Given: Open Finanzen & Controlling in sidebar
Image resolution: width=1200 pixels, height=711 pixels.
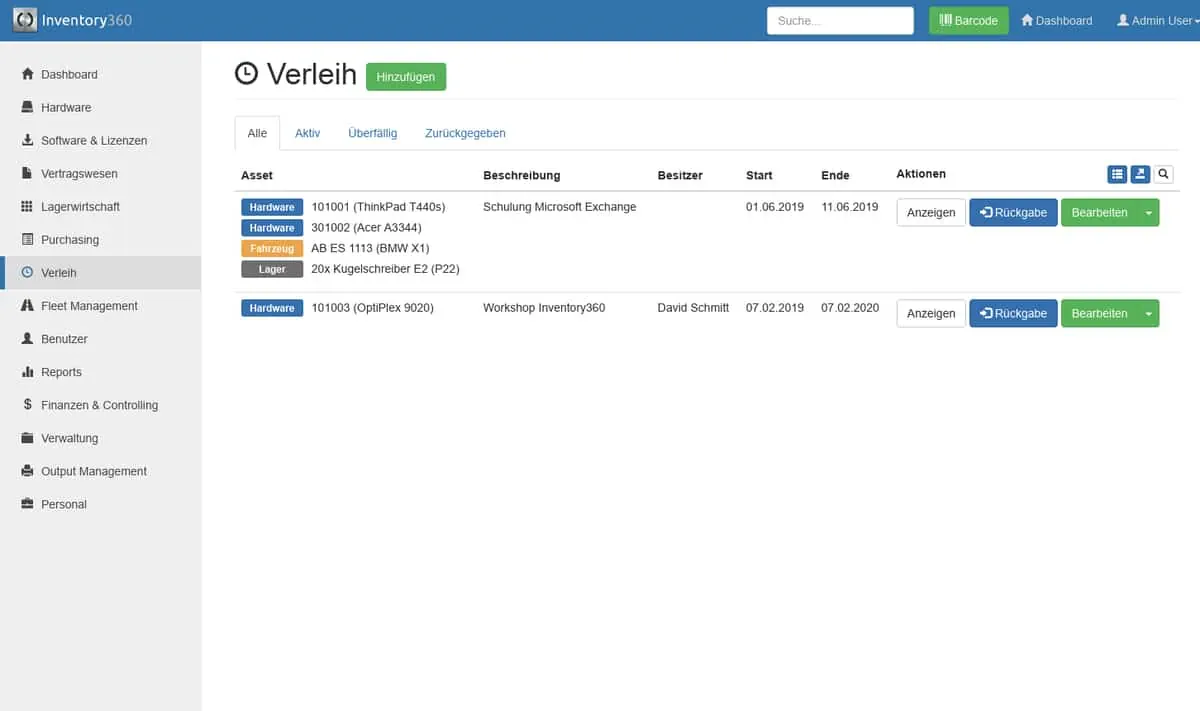Looking at the screenshot, I should [99, 405].
